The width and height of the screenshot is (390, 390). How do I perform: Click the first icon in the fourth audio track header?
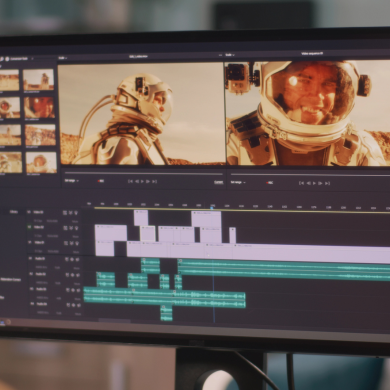coord(67,305)
